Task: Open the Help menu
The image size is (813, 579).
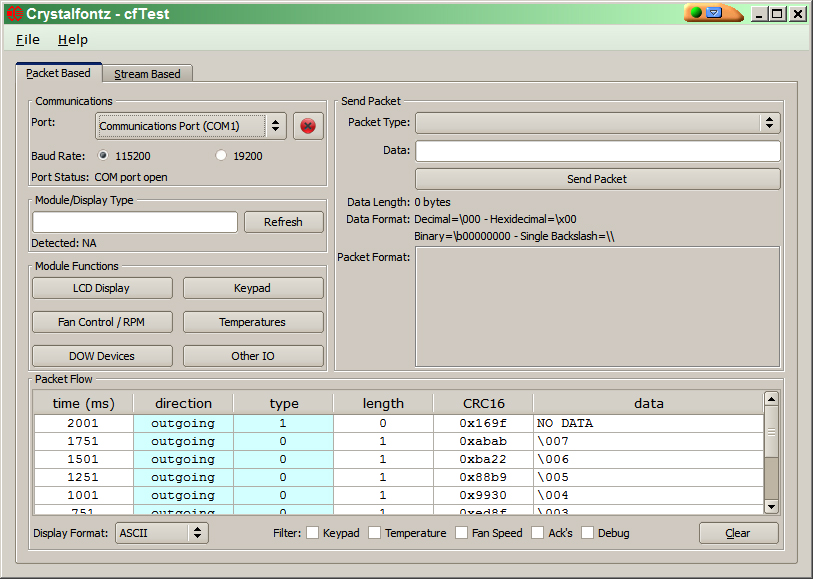Action: (x=73, y=39)
